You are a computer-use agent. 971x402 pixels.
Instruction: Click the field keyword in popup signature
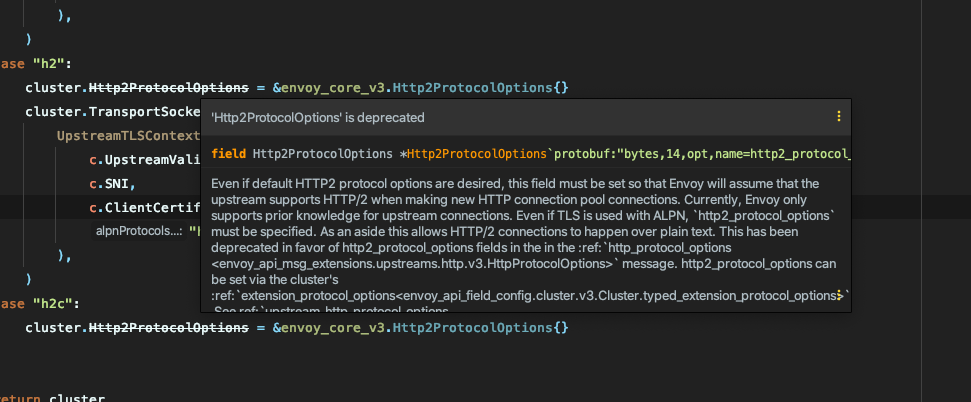coord(229,154)
